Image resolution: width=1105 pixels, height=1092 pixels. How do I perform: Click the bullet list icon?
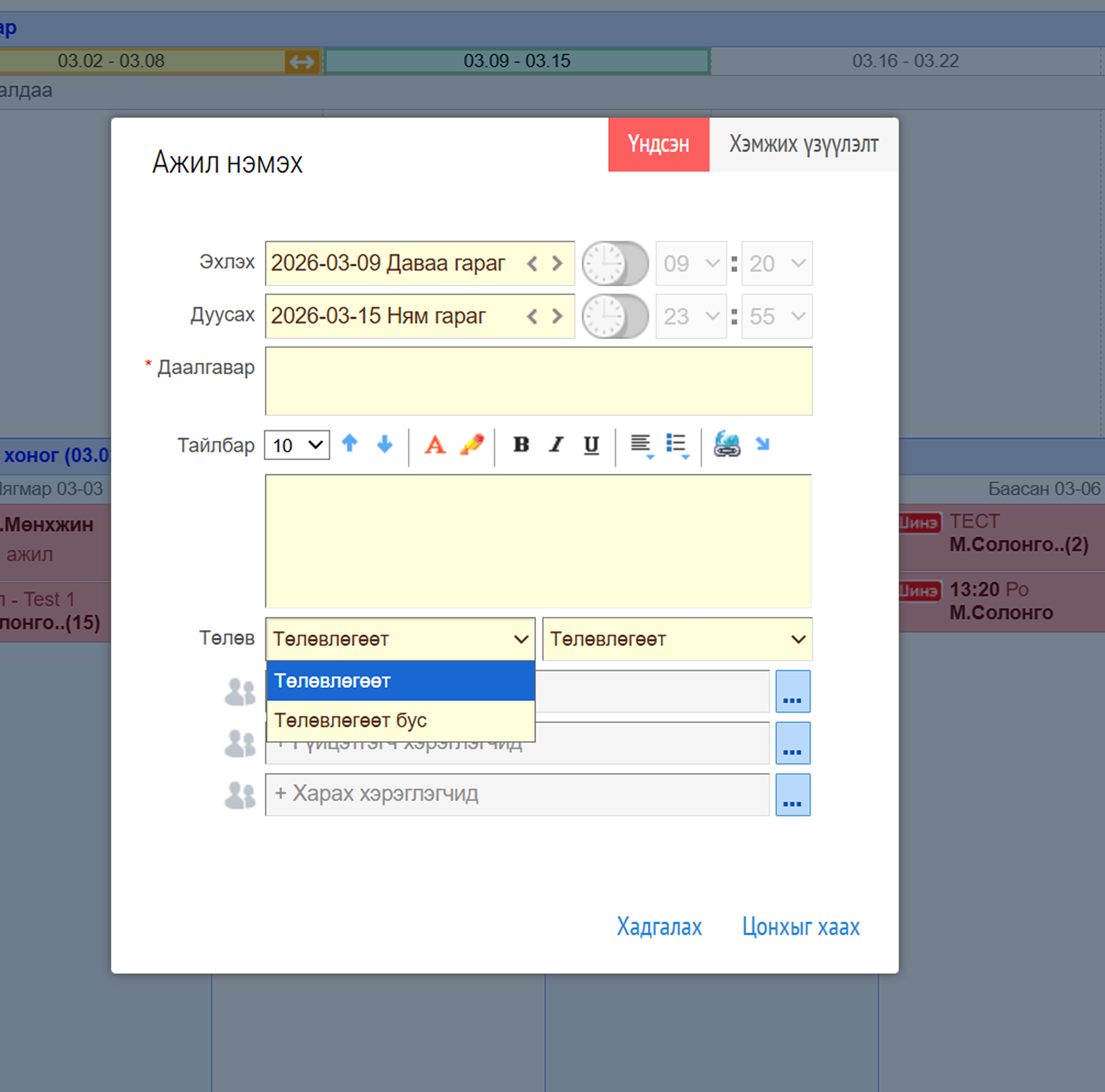(677, 445)
